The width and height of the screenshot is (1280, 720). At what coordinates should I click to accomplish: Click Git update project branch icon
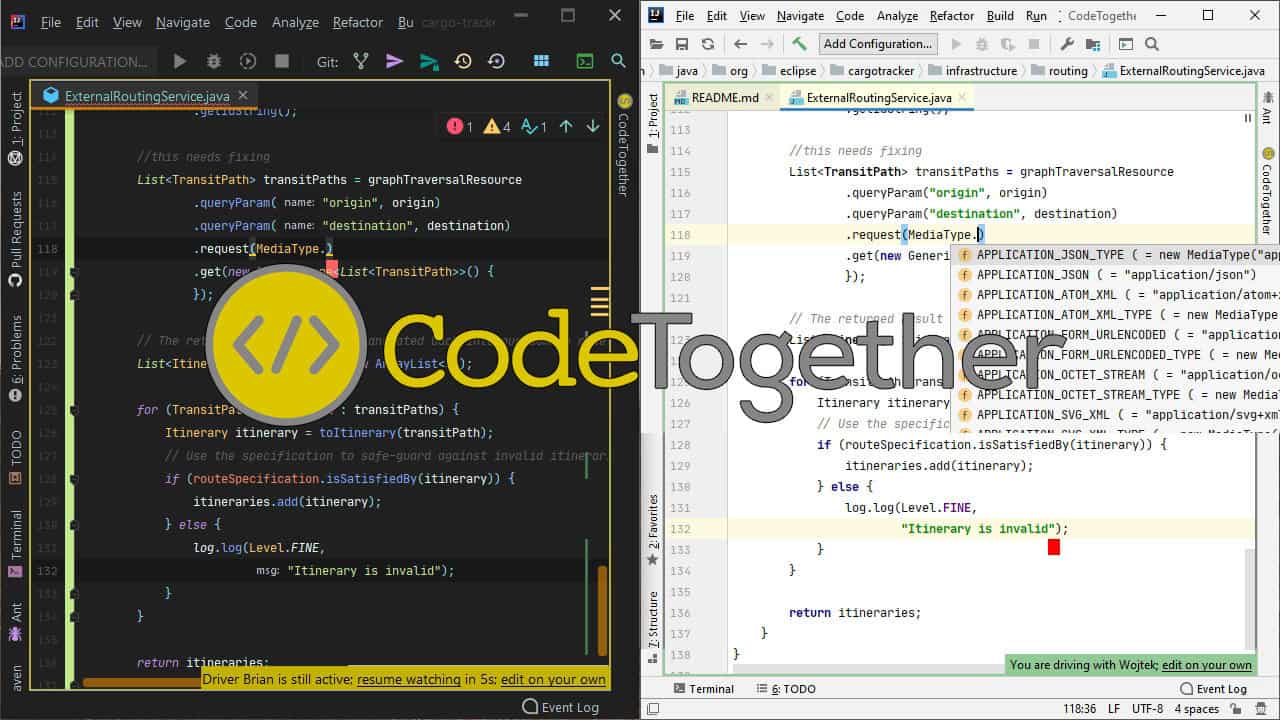click(362, 61)
